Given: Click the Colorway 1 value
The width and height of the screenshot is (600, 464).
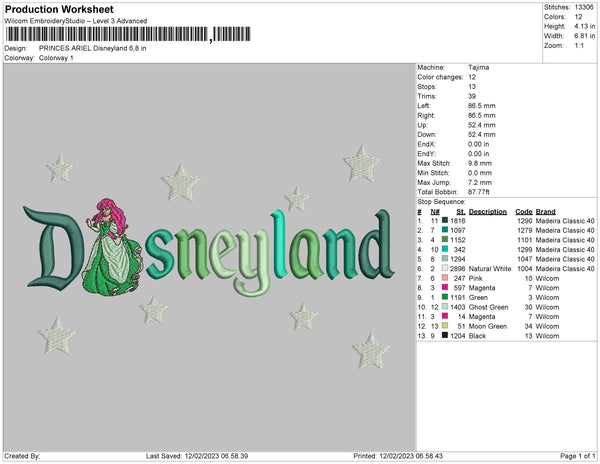Looking at the screenshot, I should click(56, 58).
